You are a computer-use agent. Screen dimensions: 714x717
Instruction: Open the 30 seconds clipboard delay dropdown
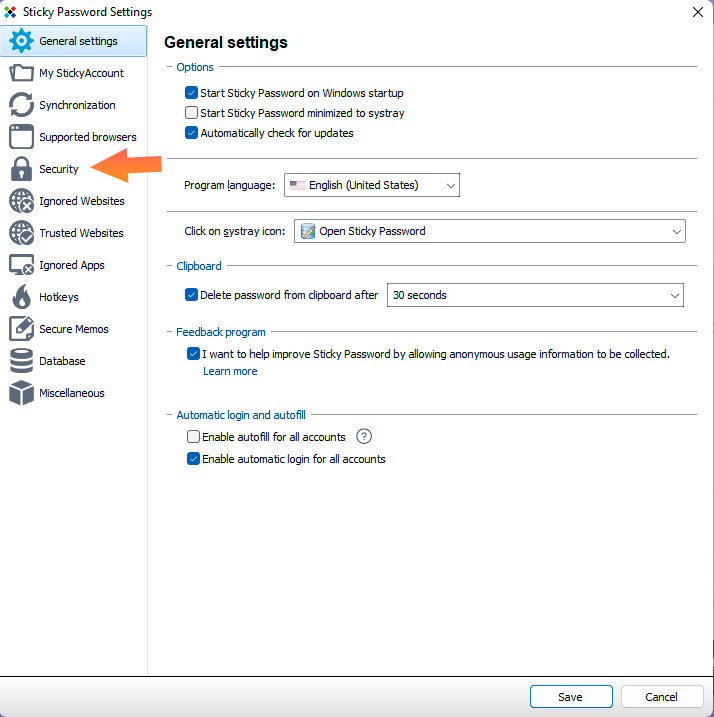[535, 295]
